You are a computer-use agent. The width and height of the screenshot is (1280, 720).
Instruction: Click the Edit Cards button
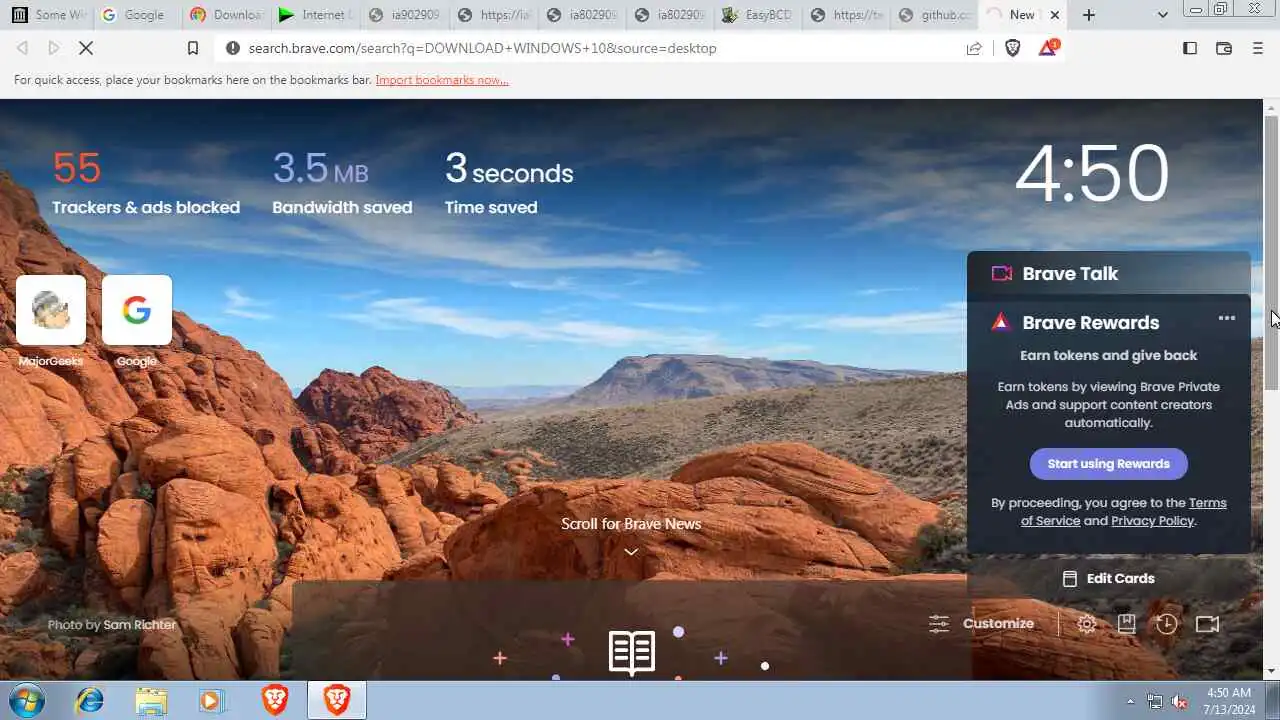[1108, 578]
